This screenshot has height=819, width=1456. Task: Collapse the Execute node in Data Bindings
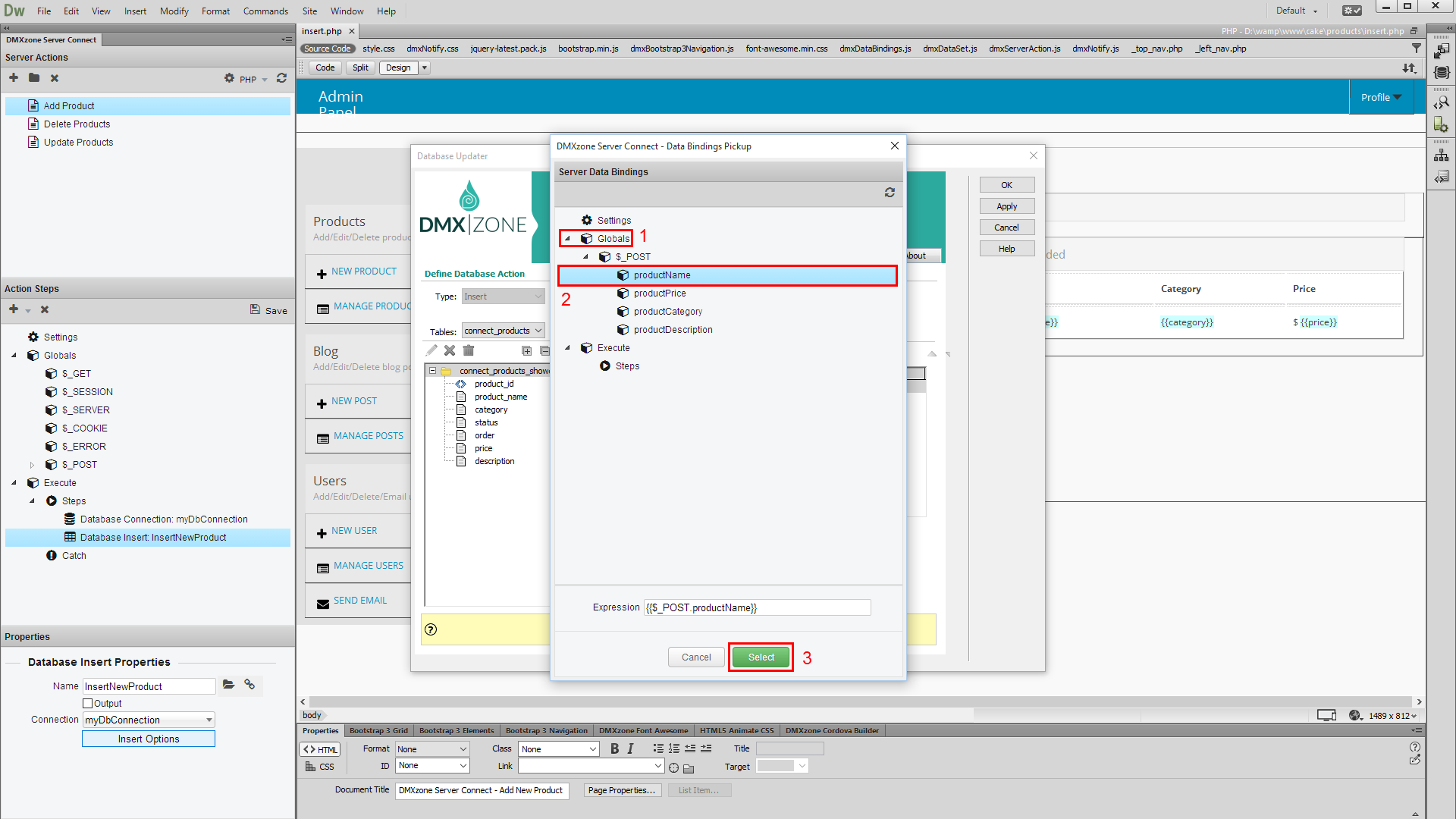coord(568,348)
